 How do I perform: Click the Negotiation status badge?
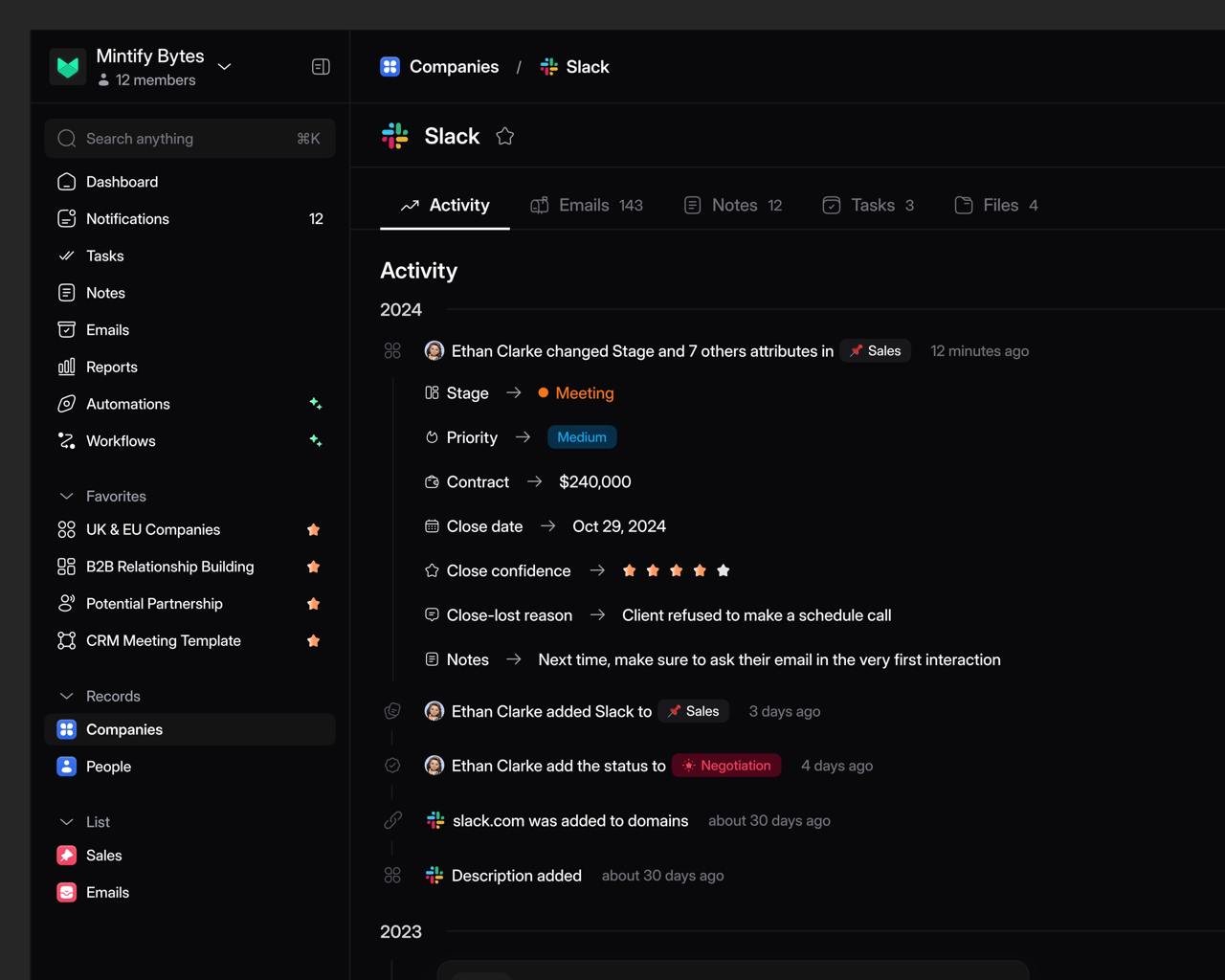tap(726, 766)
